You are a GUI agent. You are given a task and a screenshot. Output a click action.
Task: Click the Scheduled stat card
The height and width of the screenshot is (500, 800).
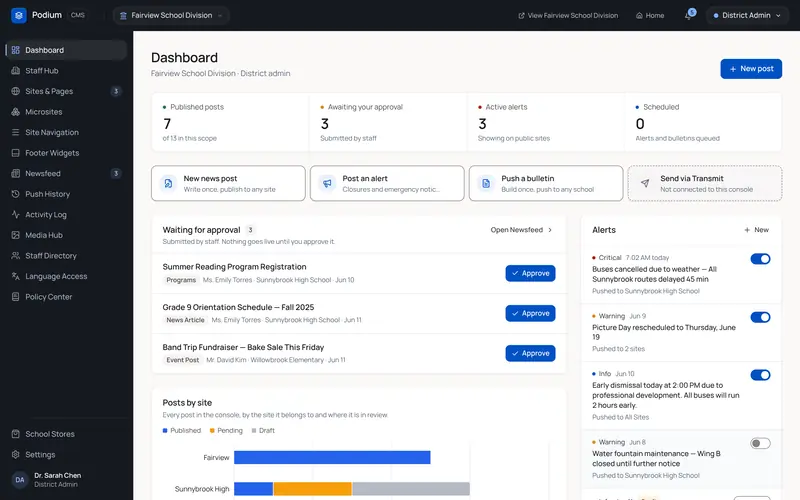coord(703,122)
